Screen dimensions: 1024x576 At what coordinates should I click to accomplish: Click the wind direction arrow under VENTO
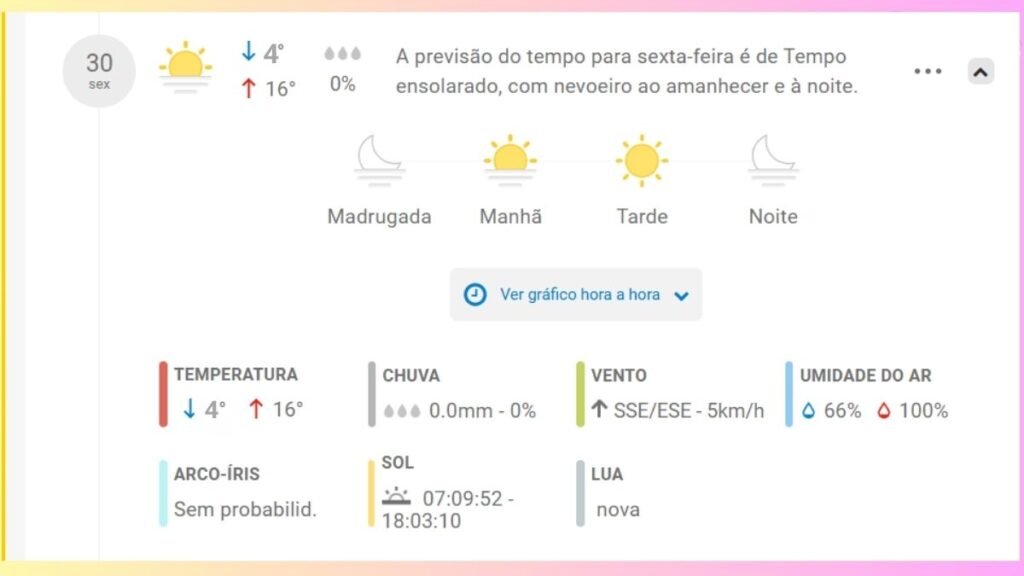click(599, 409)
